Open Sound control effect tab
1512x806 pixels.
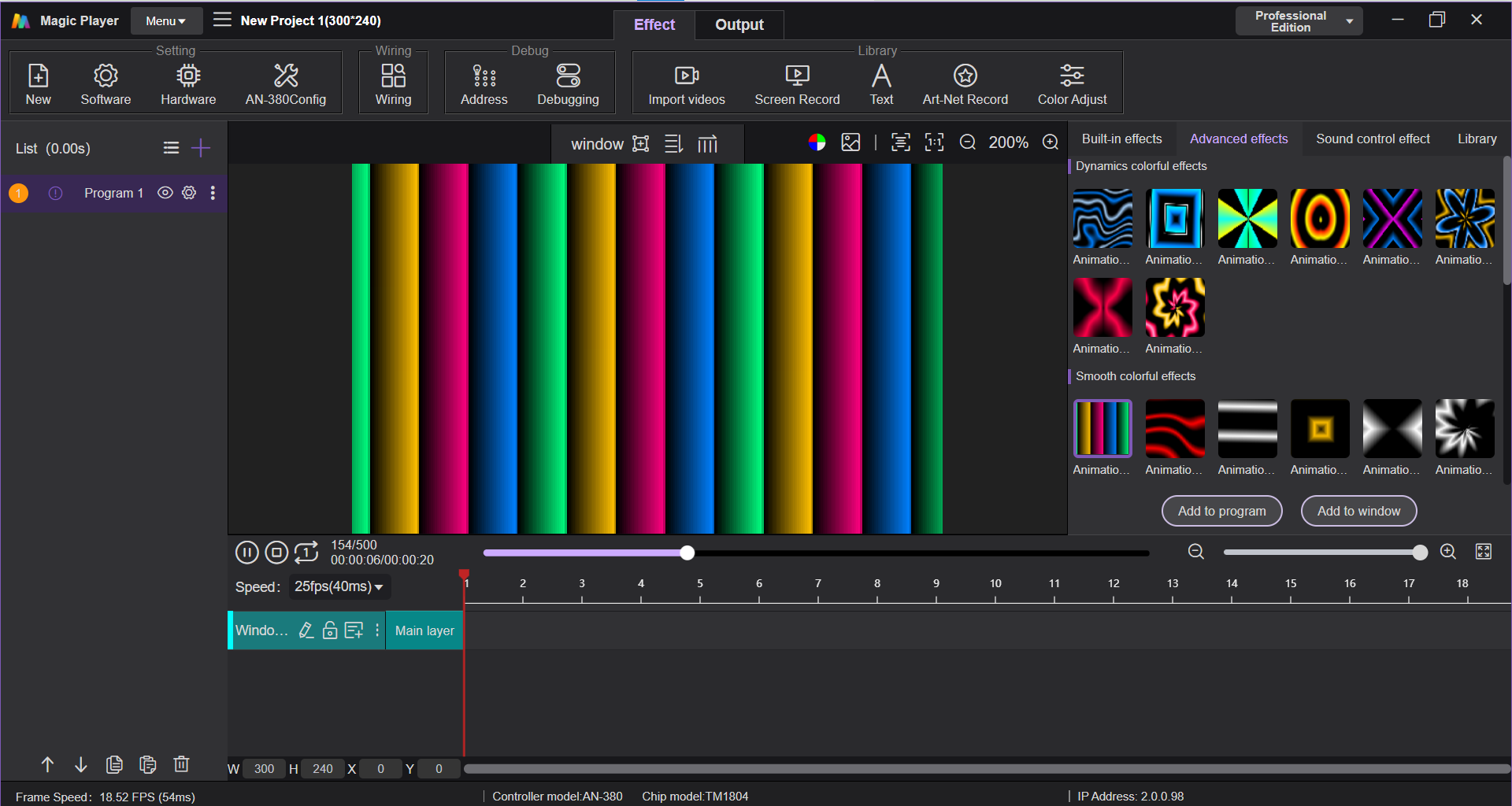(1373, 139)
